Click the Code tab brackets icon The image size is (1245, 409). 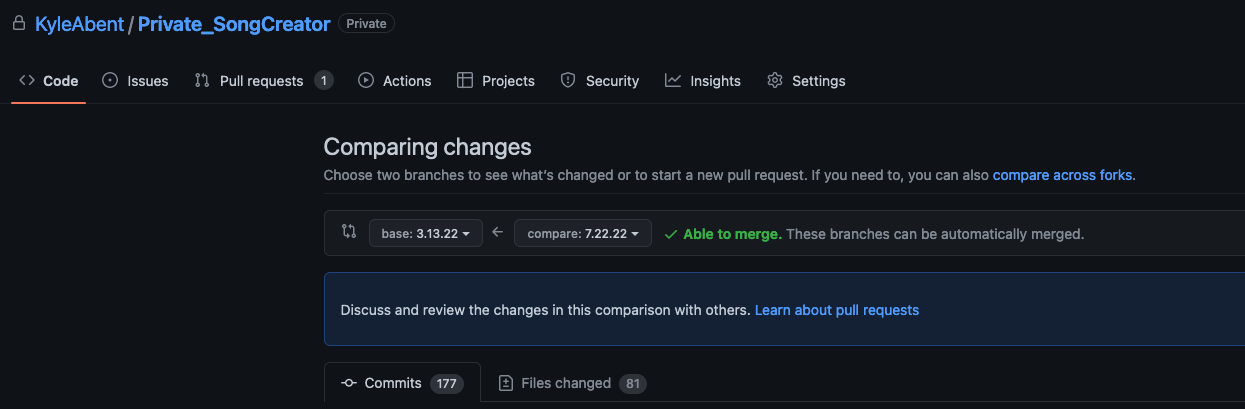coord(27,81)
